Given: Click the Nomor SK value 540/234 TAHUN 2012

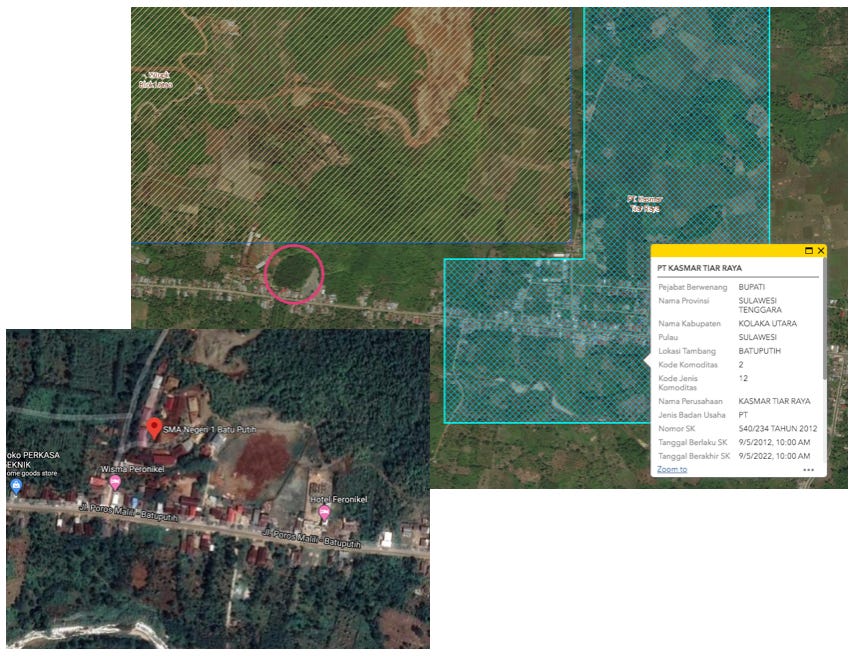Looking at the screenshot, I should [x=778, y=429].
